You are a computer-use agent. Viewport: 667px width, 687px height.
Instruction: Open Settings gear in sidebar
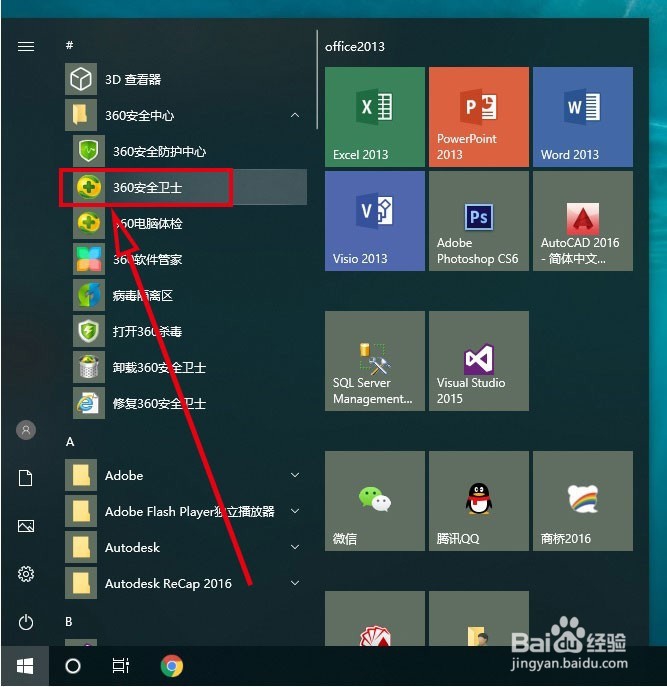pos(26,574)
